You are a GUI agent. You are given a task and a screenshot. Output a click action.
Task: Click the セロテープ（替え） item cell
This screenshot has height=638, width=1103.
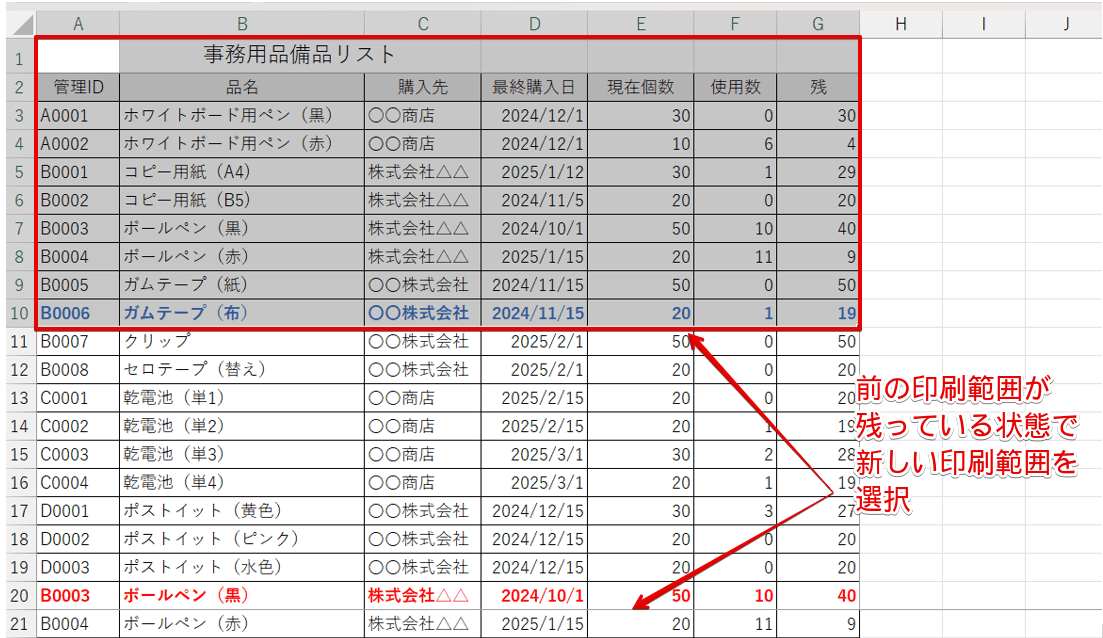tap(240, 369)
